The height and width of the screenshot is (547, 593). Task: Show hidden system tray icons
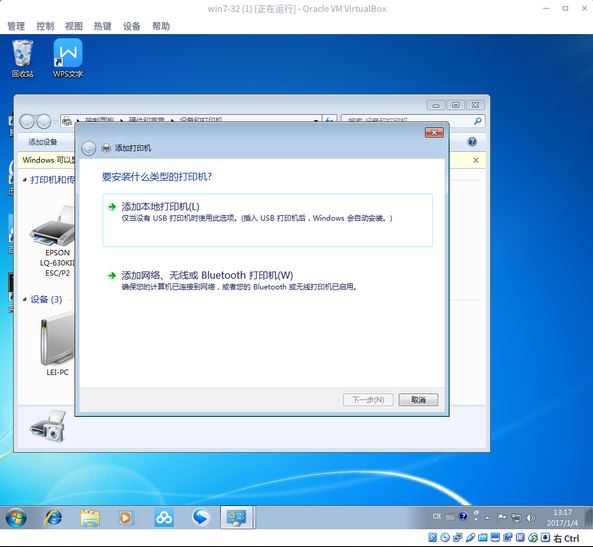pos(487,518)
